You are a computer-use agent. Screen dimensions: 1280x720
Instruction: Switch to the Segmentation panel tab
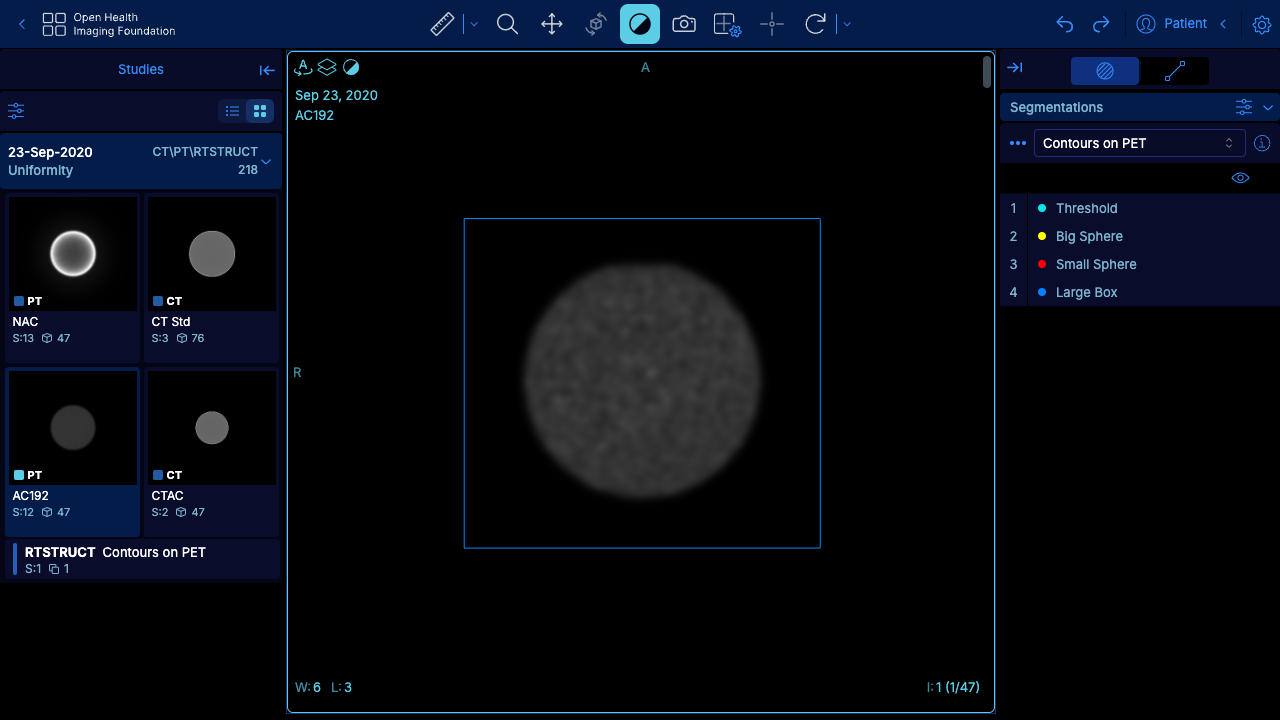(x=1105, y=71)
